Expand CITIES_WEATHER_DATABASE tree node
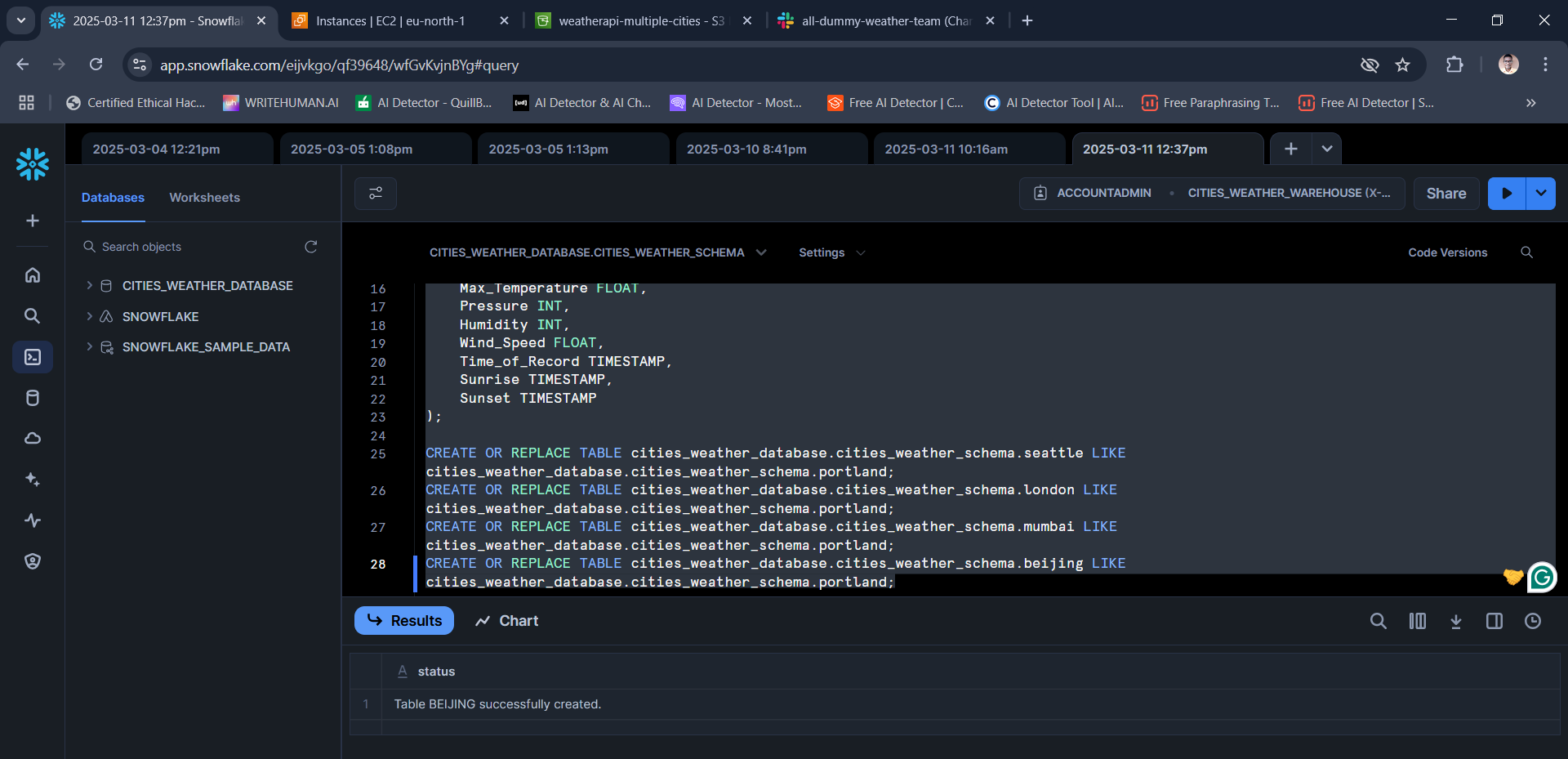 (89, 286)
